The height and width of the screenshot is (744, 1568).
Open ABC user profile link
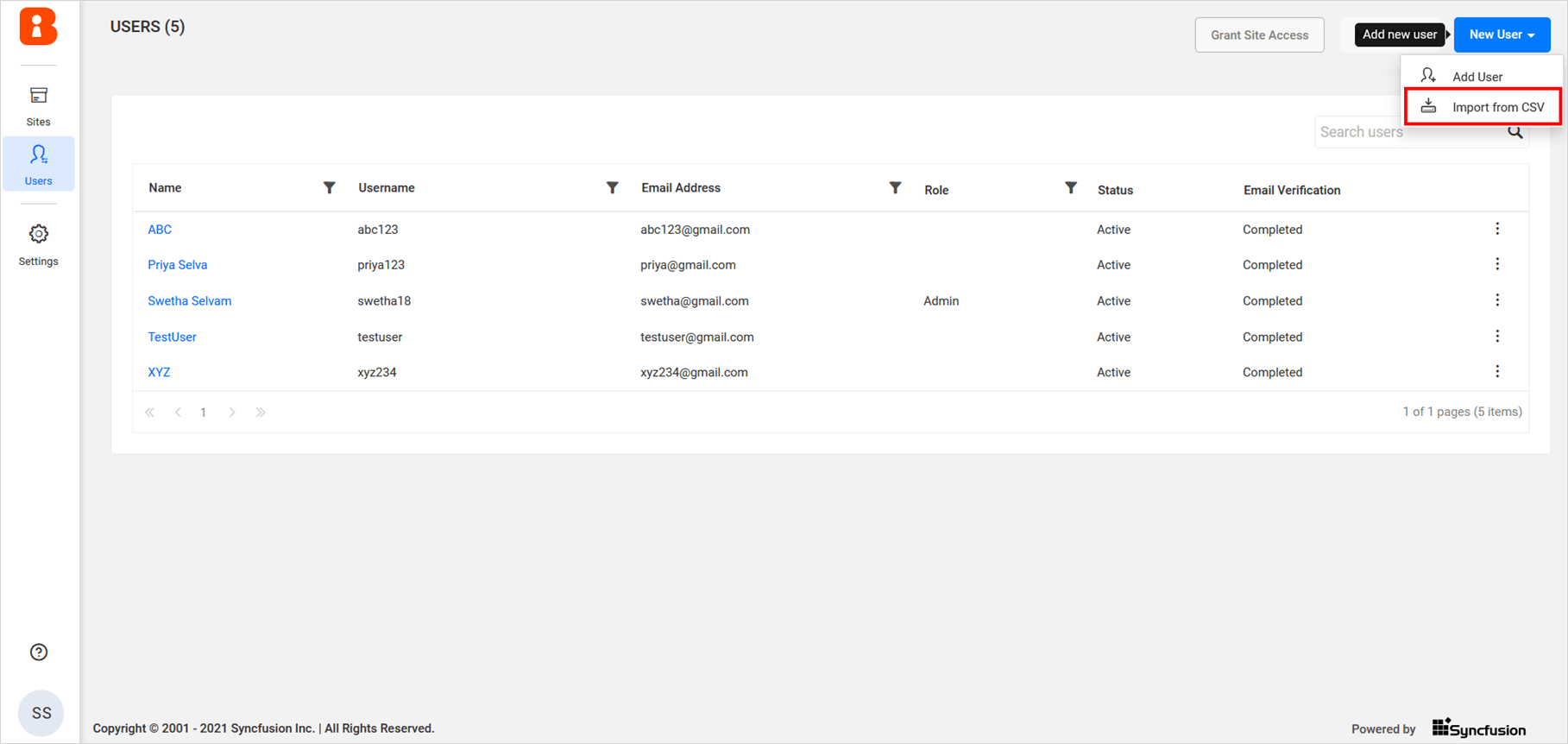coord(160,230)
